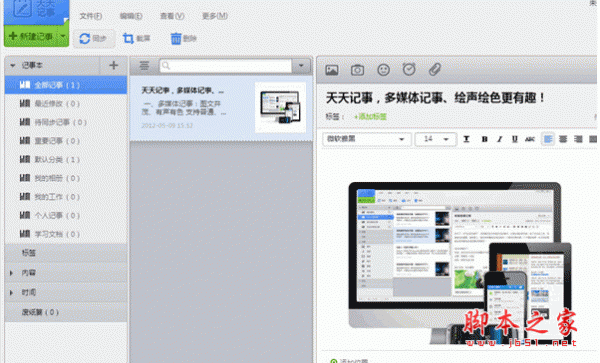The image size is (600, 363).
Task: Open the 编辑(E) menu
Action: click(x=131, y=16)
